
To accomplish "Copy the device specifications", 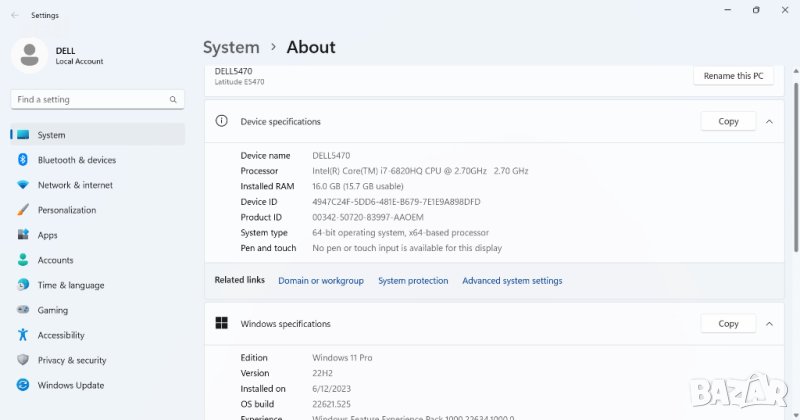I will (728, 121).
